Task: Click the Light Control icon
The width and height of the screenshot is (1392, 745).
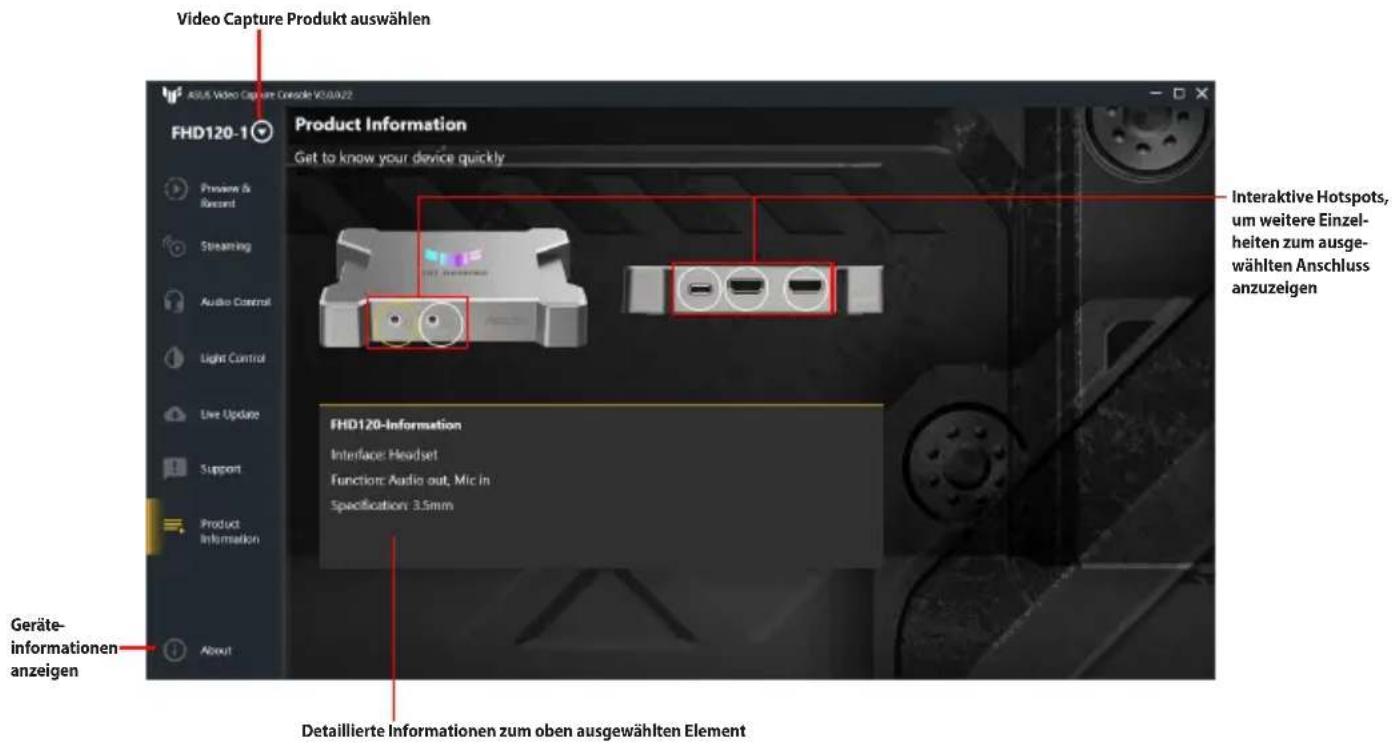Action: tap(174, 357)
